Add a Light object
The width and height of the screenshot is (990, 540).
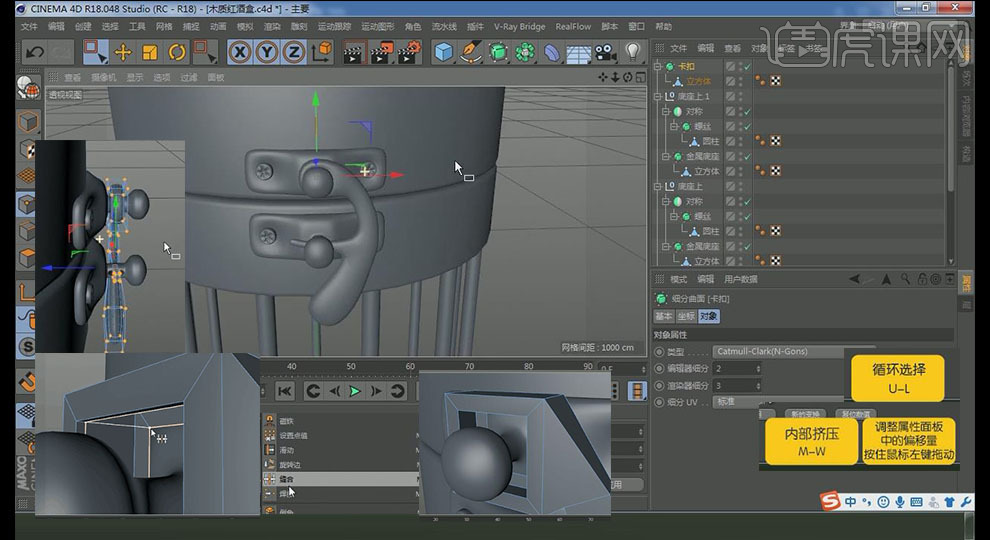click(633, 52)
